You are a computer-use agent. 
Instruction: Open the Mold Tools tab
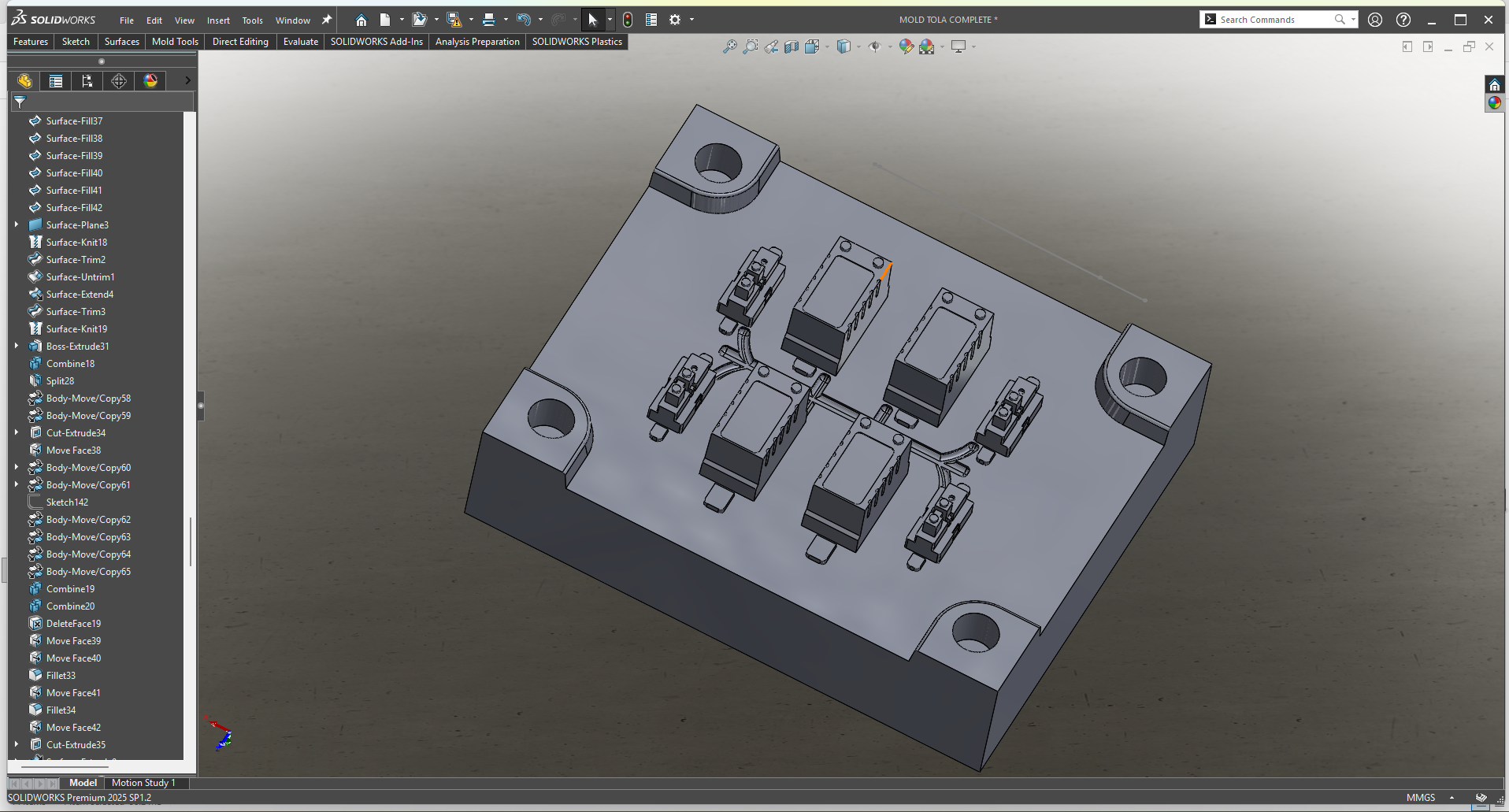[175, 42]
